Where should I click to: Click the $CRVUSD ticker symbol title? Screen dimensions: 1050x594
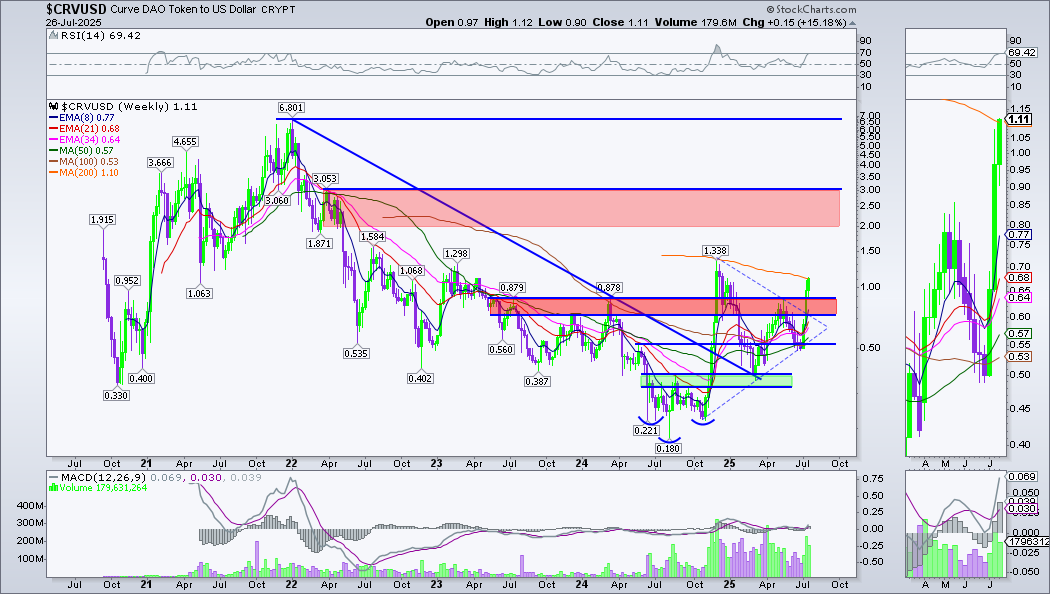[x=76, y=9]
